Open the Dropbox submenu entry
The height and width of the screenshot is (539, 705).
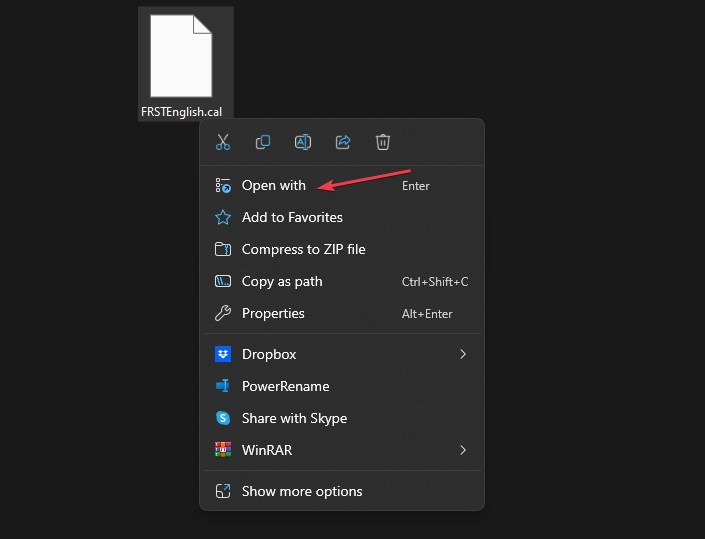pyautogui.click(x=342, y=354)
